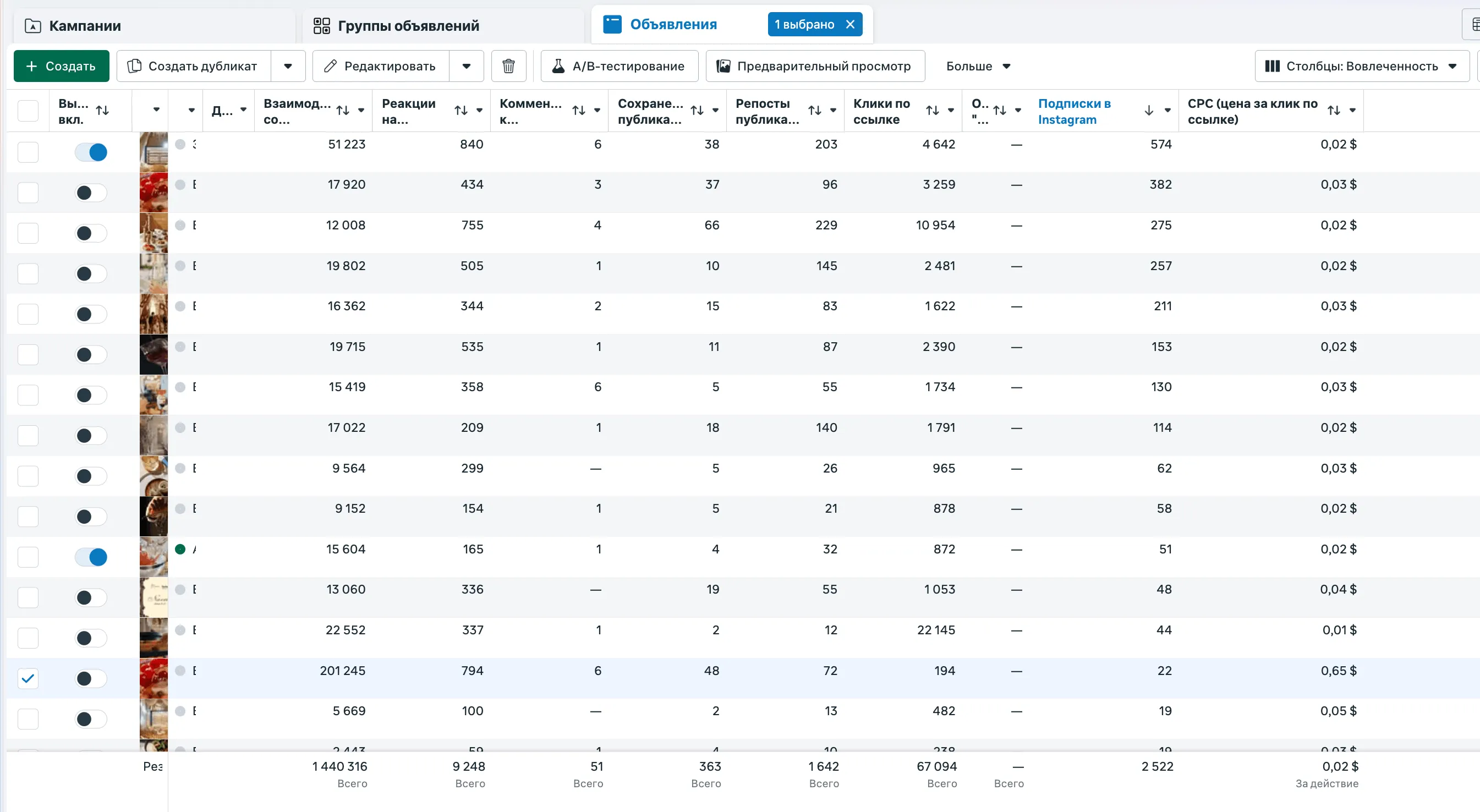Image resolution: width=1480 pixels, height=812 pixels.
Task: Click the plus icon on Создать
Action: tap(31, 66)
